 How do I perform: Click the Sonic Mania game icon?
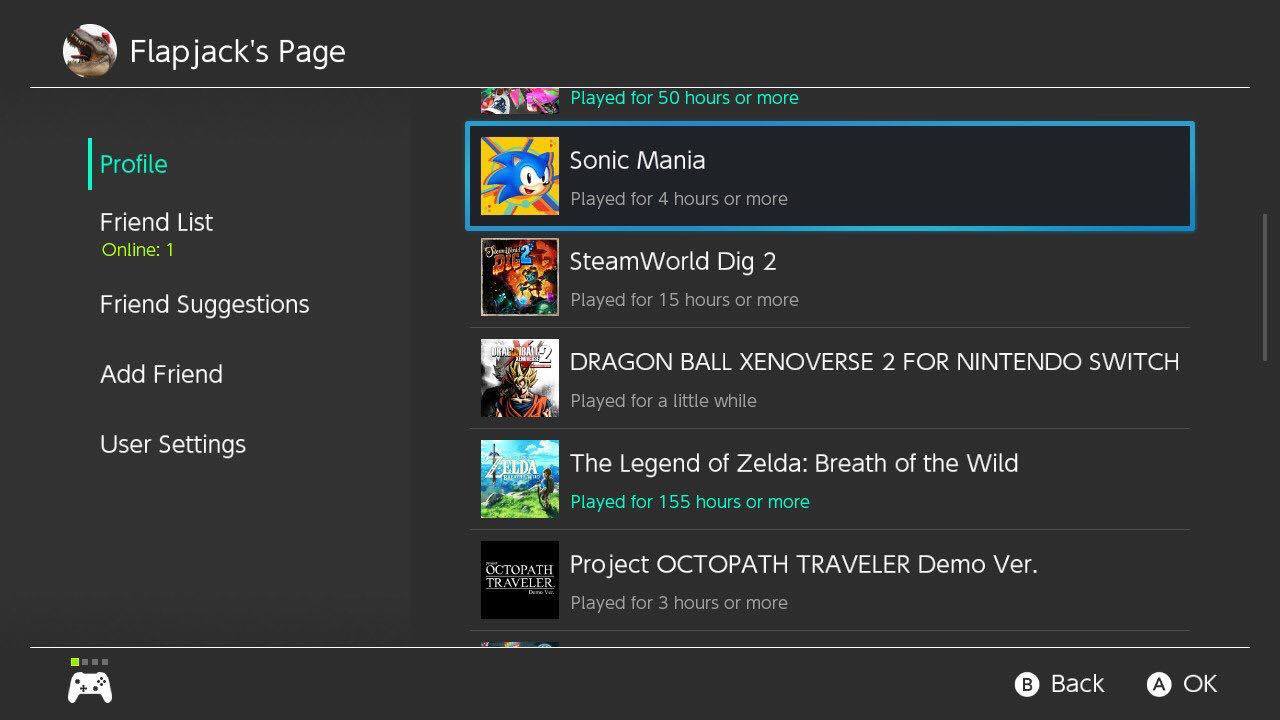(x=519, y=176)
